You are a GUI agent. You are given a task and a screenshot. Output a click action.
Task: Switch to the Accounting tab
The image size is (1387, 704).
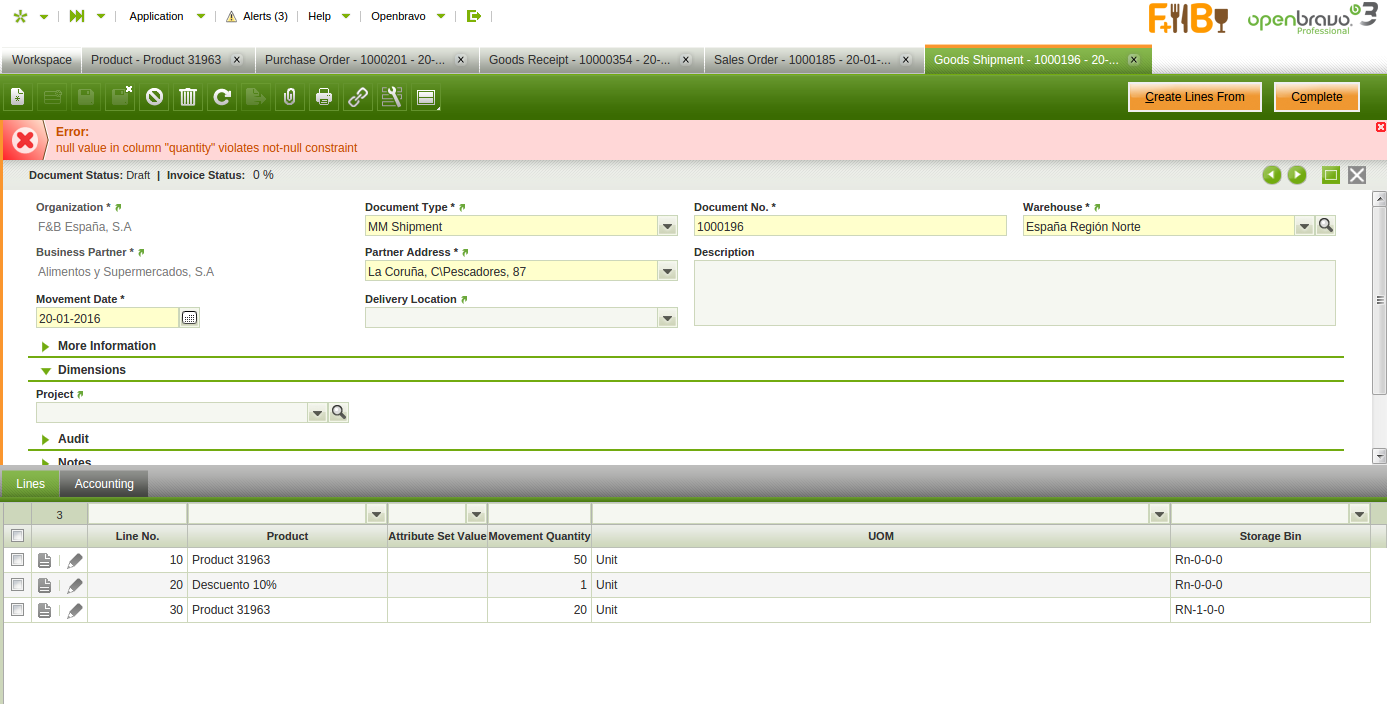pos(104,484)
